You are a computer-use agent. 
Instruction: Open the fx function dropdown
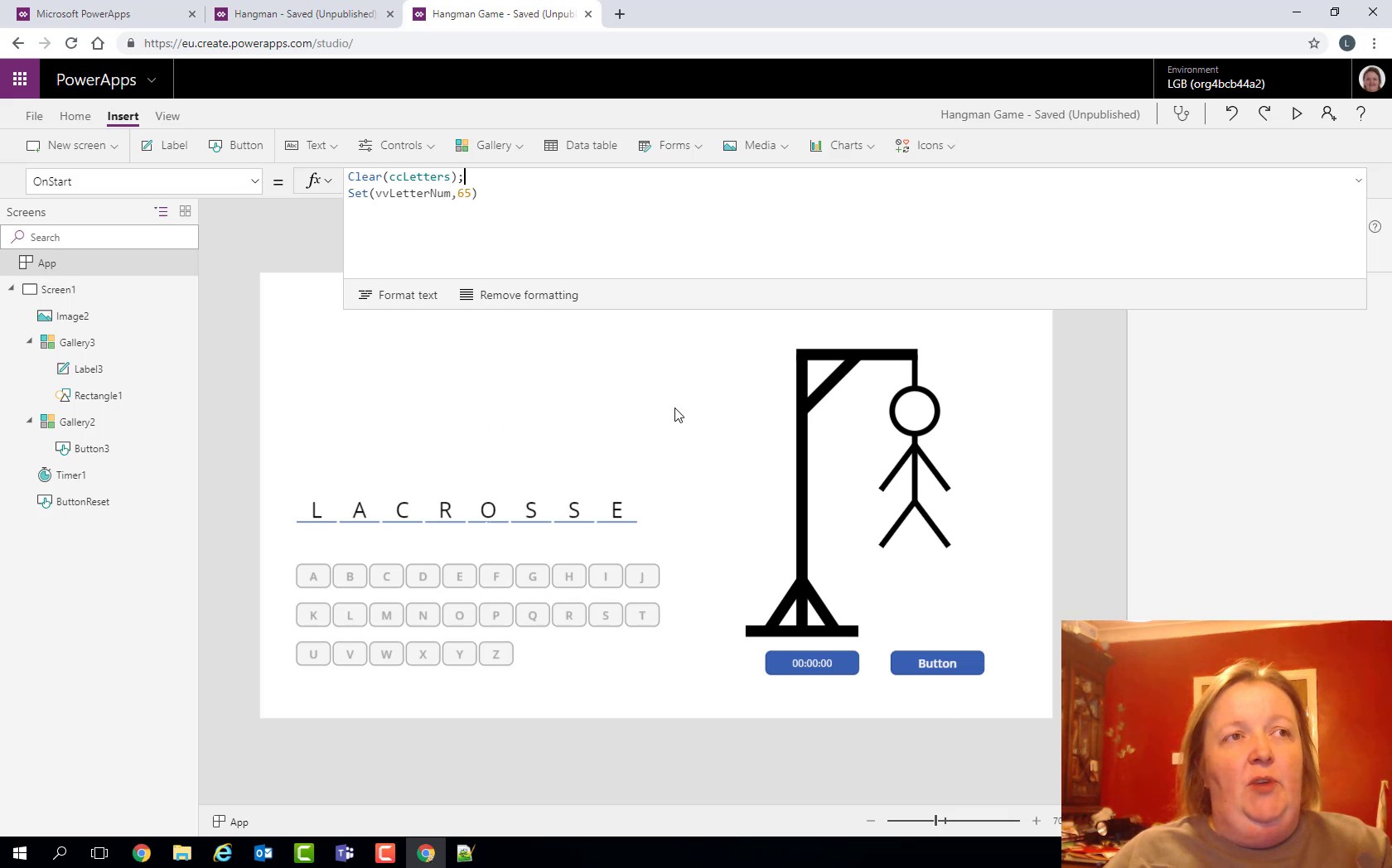[x=318, y=181]
